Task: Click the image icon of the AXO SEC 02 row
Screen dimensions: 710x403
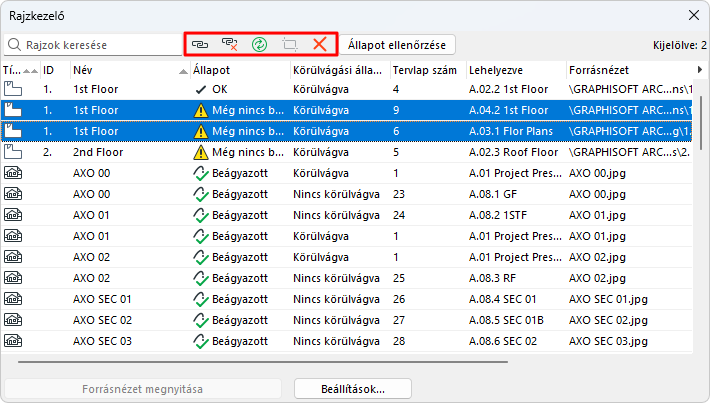Action: [x=13, y=320]
